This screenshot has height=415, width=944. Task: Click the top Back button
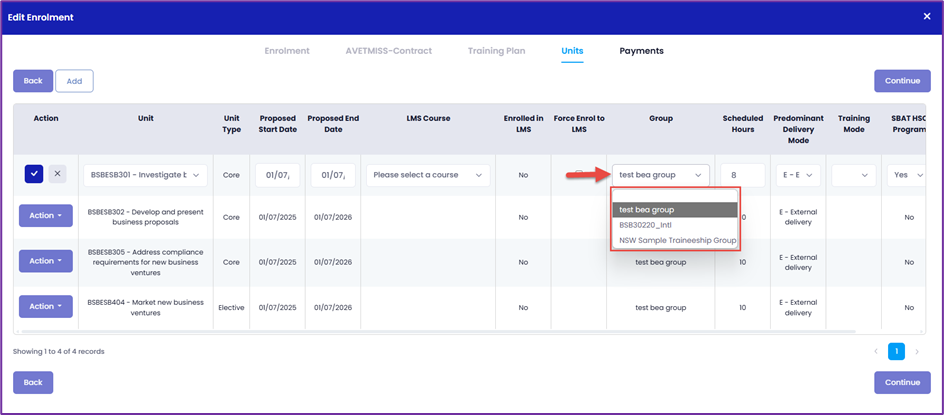pos(33,81)
